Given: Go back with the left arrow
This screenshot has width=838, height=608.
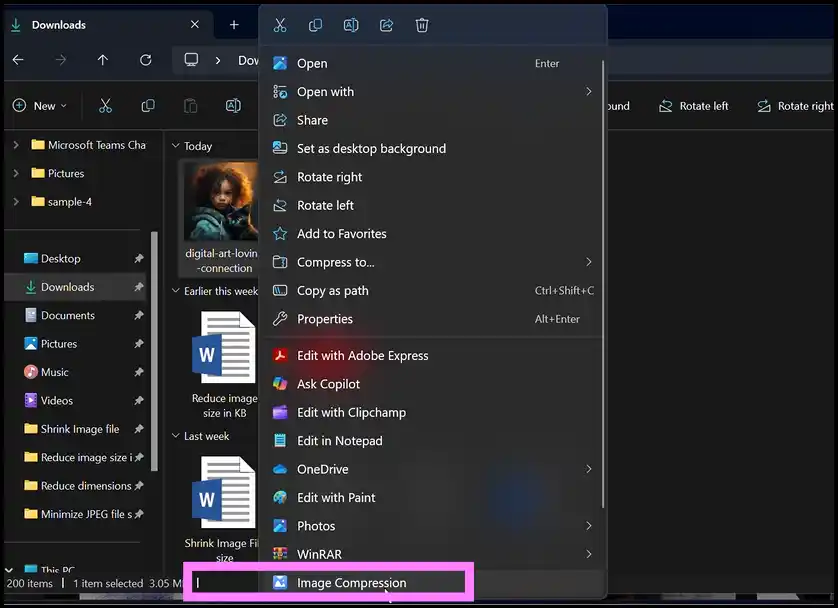Looking at the screenshot, I should click(x=18, y=60).
